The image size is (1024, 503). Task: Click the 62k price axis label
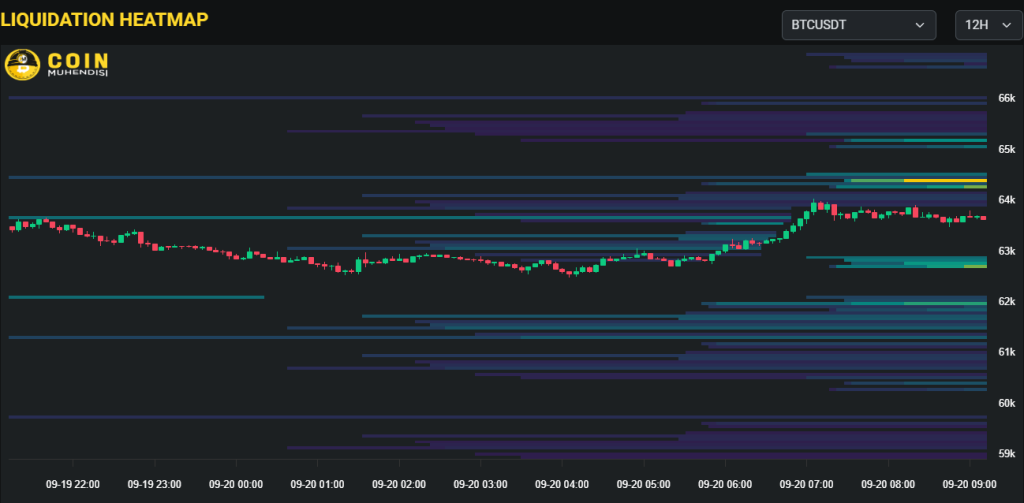pos(1006,301)
